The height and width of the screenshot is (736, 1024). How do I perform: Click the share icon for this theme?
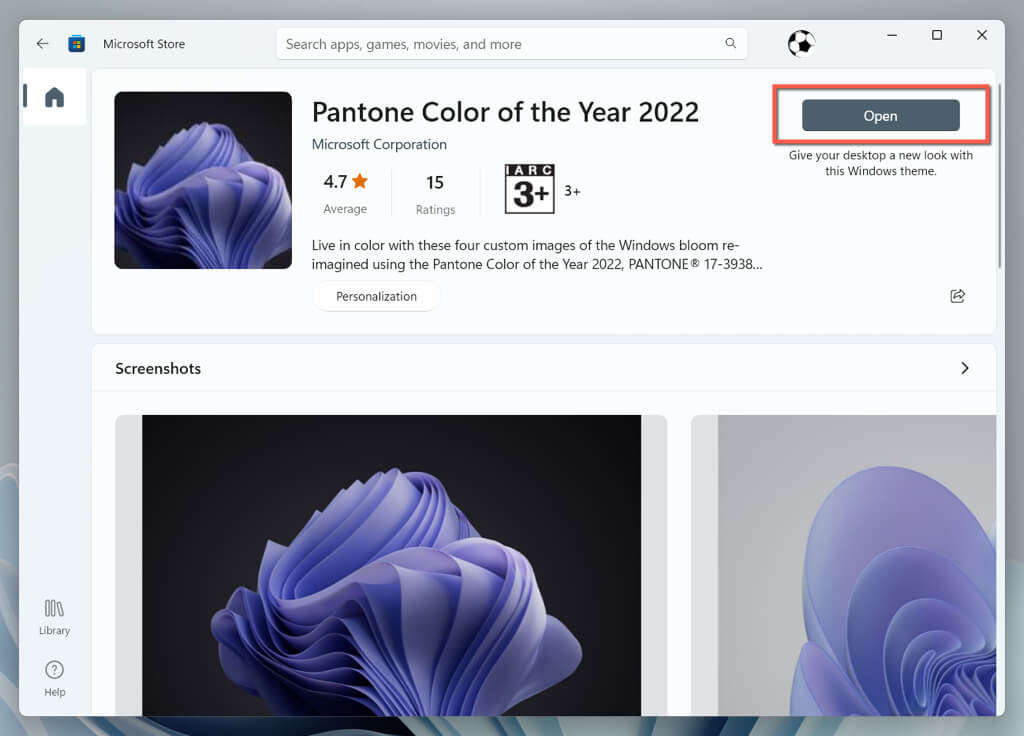(x=957, y=296)
